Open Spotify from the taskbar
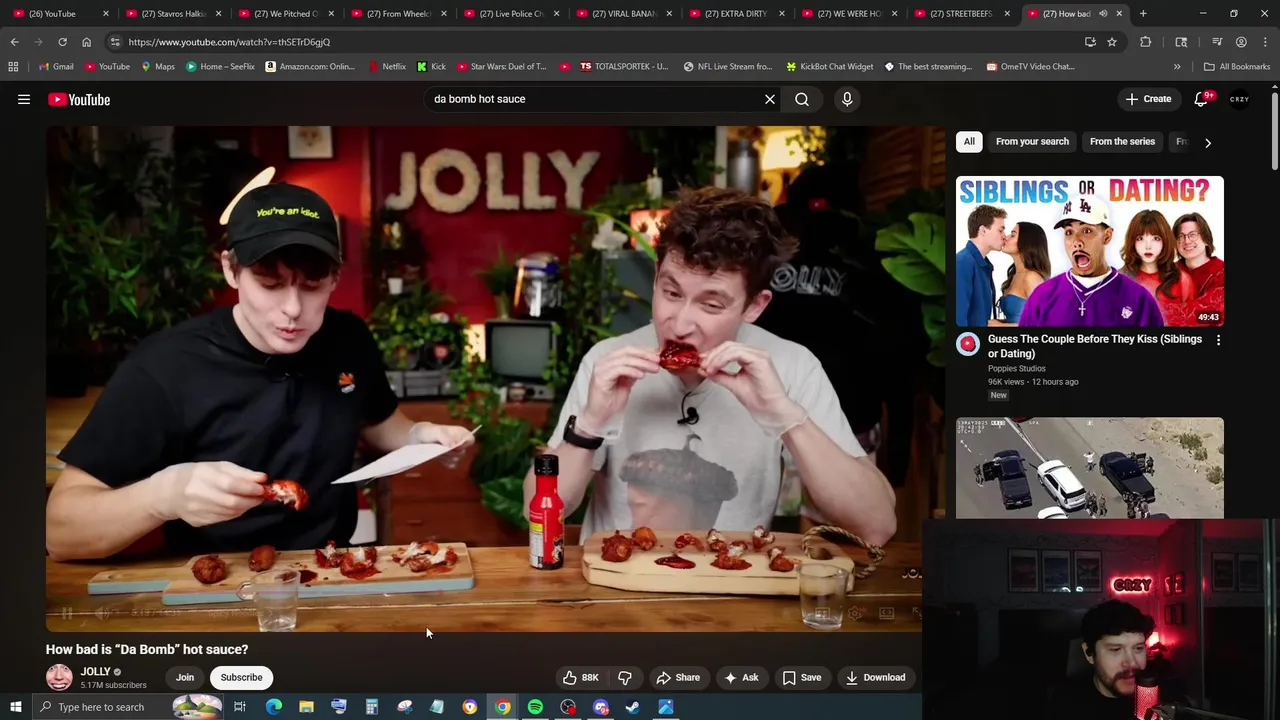This screenshot has width=1280, height=720. [x=535, y=707]
